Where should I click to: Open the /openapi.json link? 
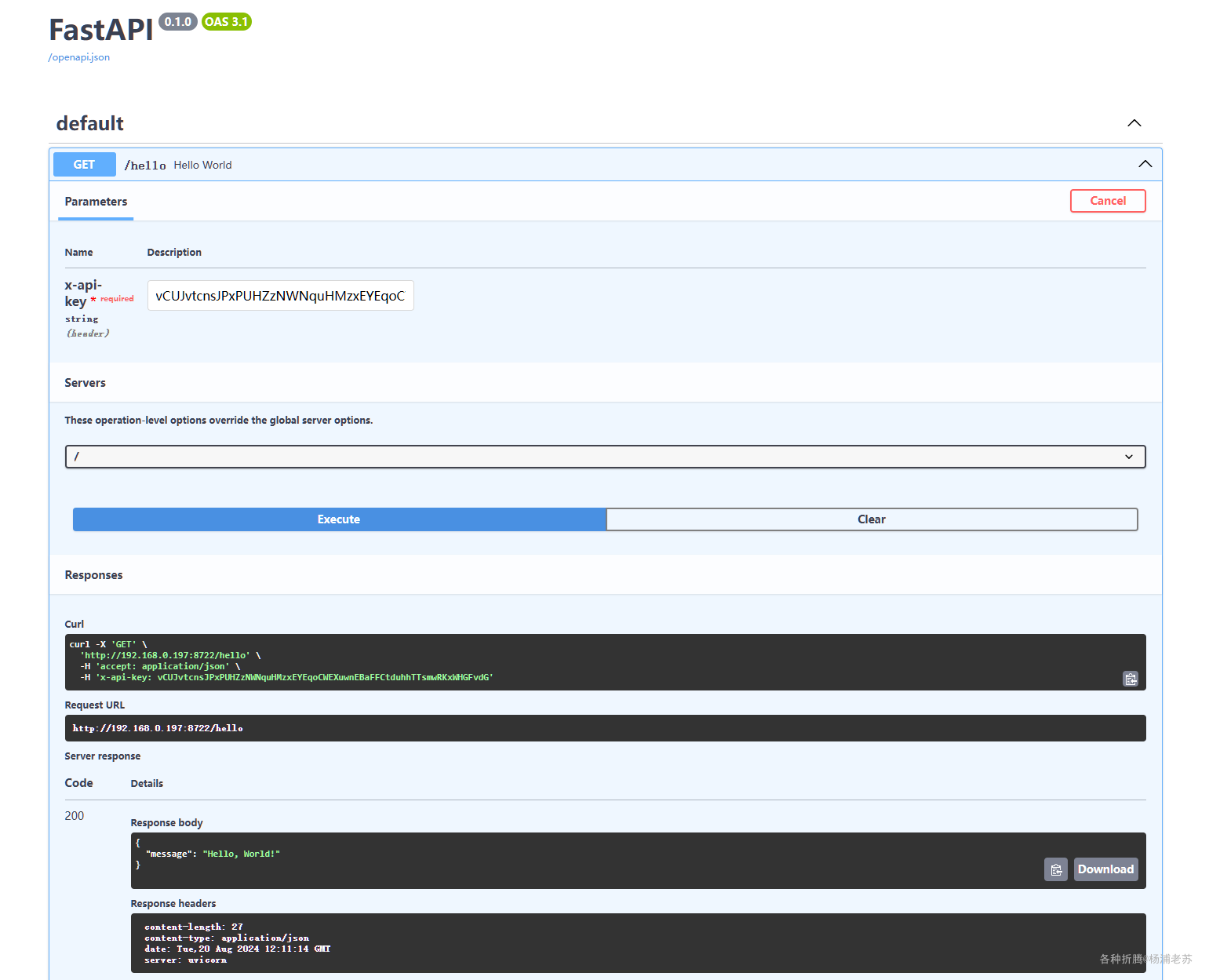click(x=79, y=57)
